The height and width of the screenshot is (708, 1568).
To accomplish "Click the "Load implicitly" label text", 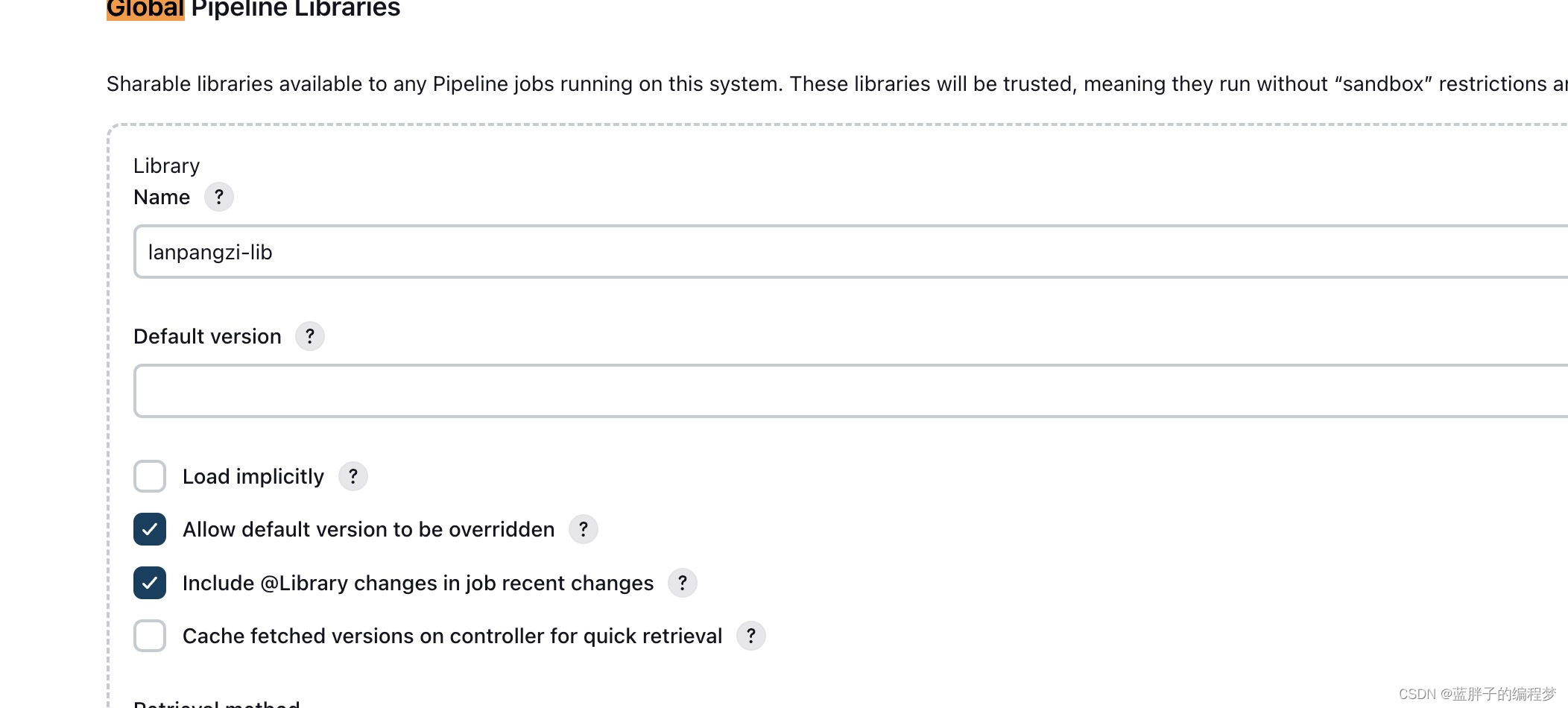I will pos(253,476).
